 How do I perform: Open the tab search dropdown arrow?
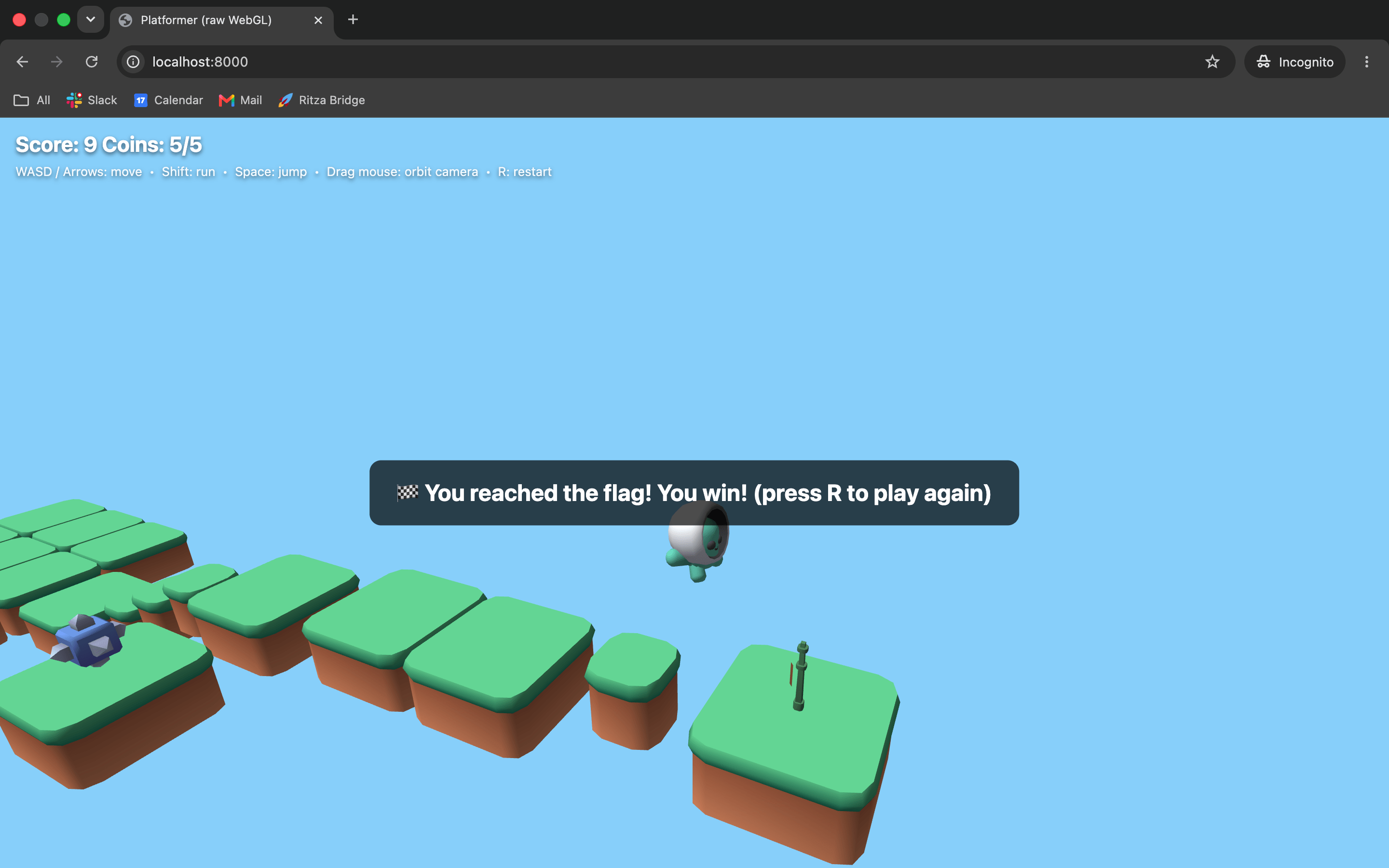tap(90, 19)
